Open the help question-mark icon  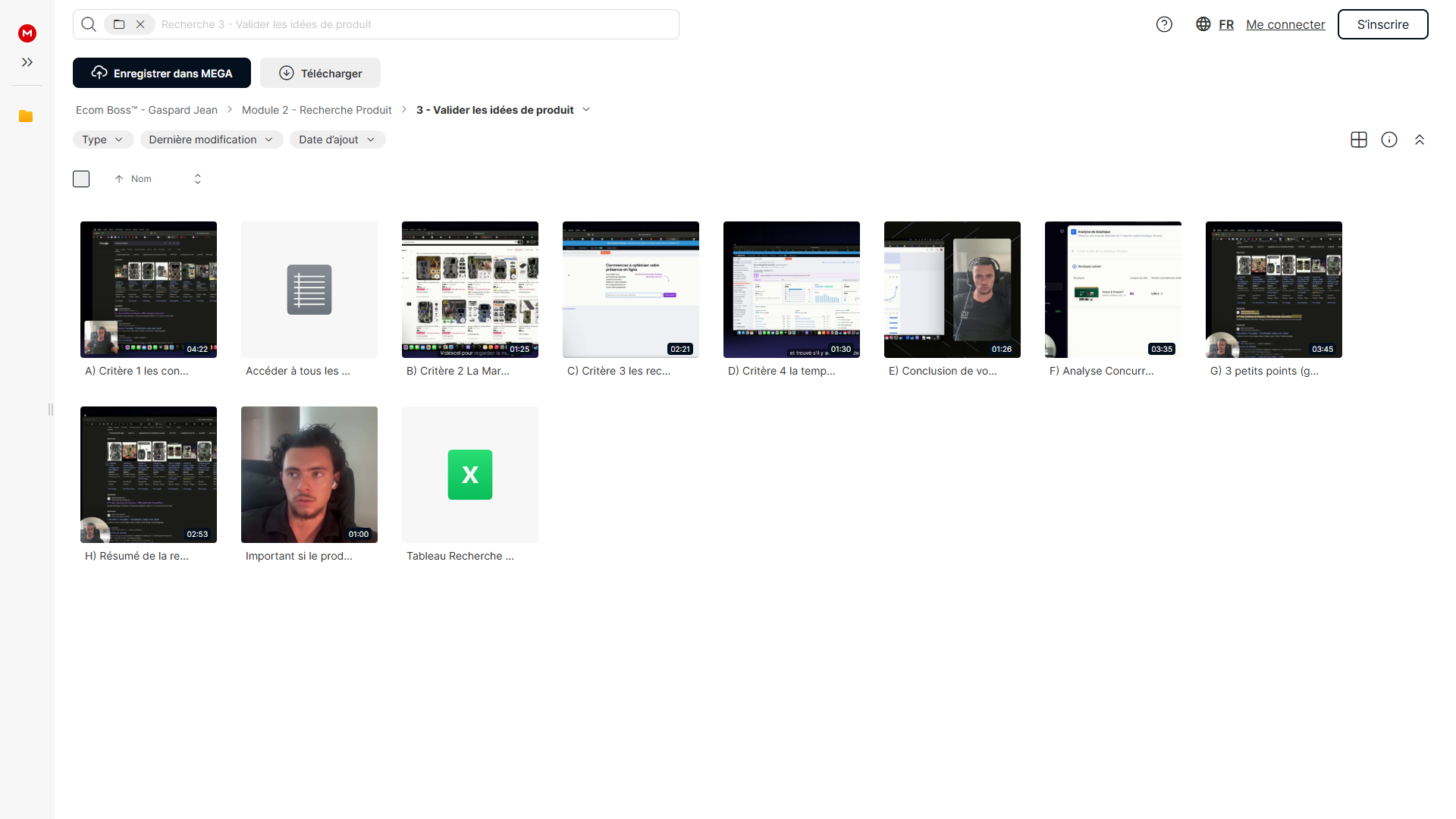(1164, 24)
